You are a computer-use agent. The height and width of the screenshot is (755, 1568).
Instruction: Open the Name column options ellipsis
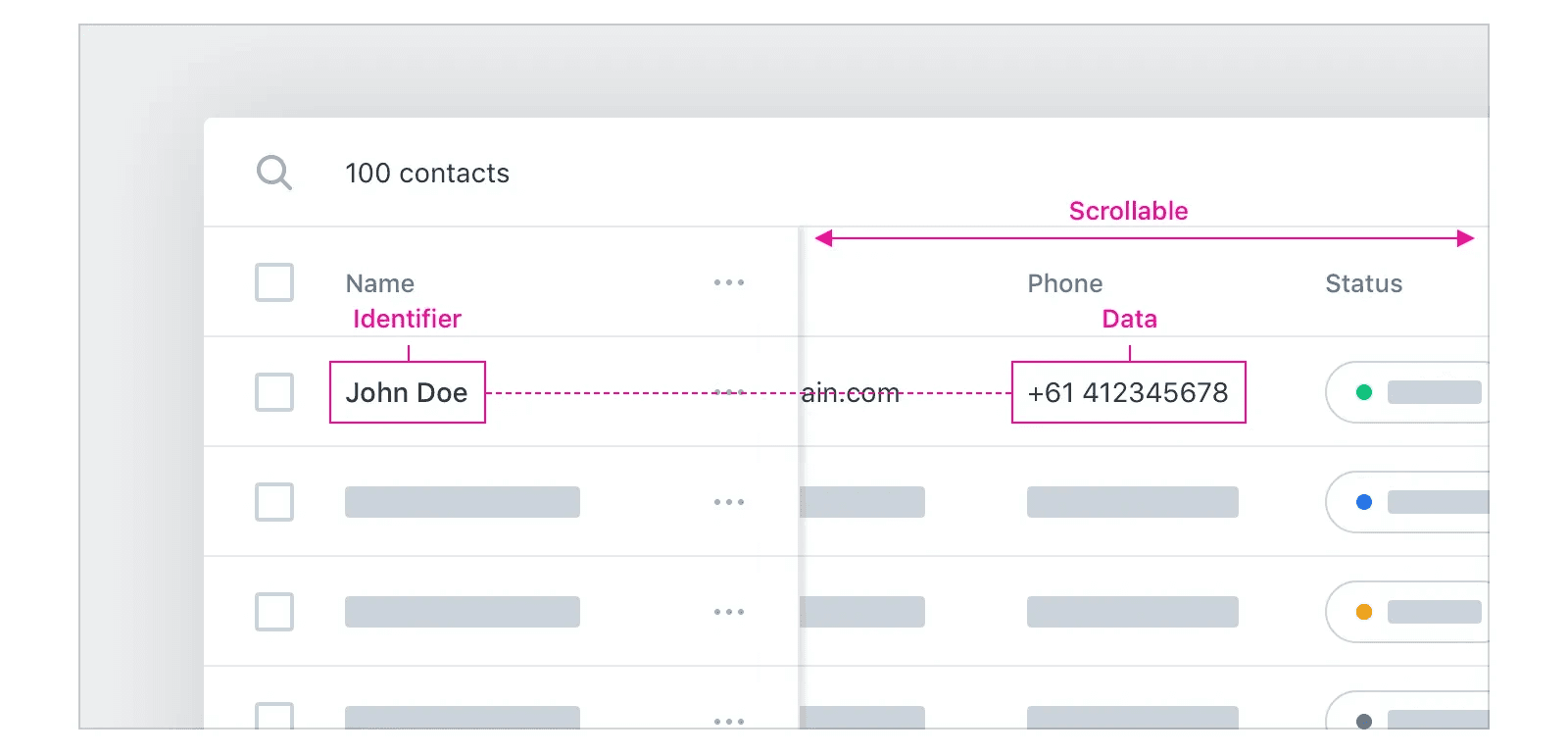point(729,282)
